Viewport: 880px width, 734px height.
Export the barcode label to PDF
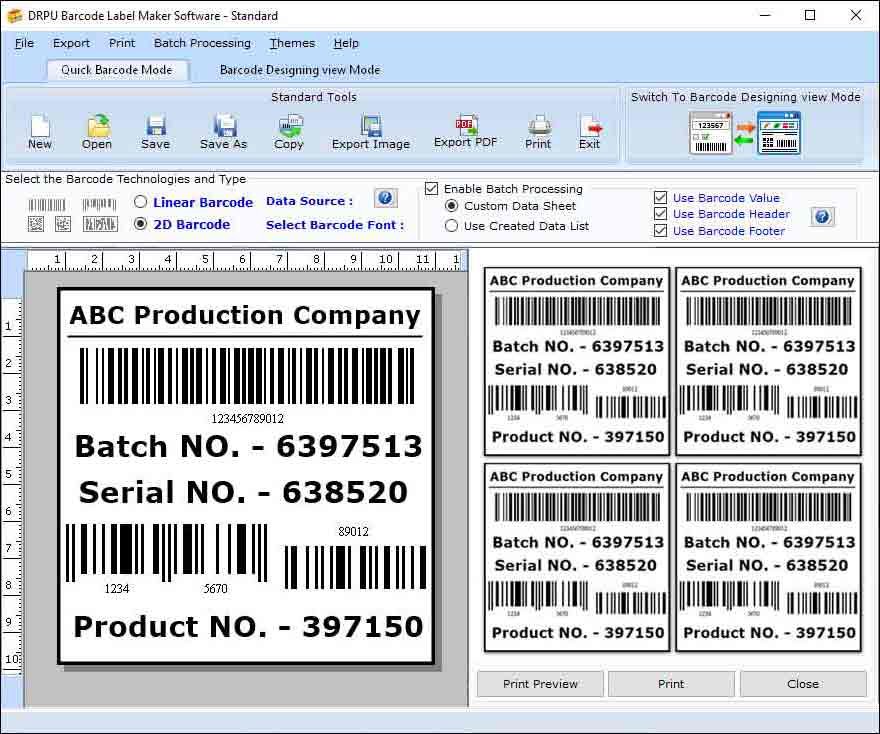[x=465, y=131]
